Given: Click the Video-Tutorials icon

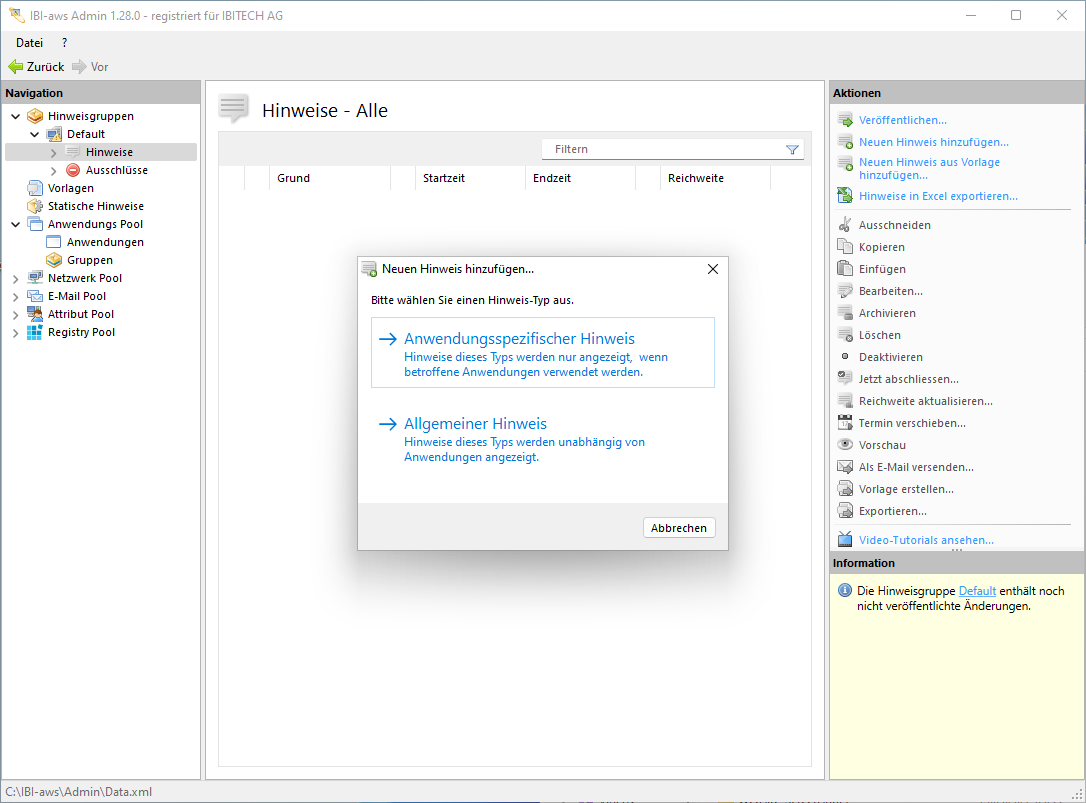Looking at the screenshot, I should pos(845,540).
